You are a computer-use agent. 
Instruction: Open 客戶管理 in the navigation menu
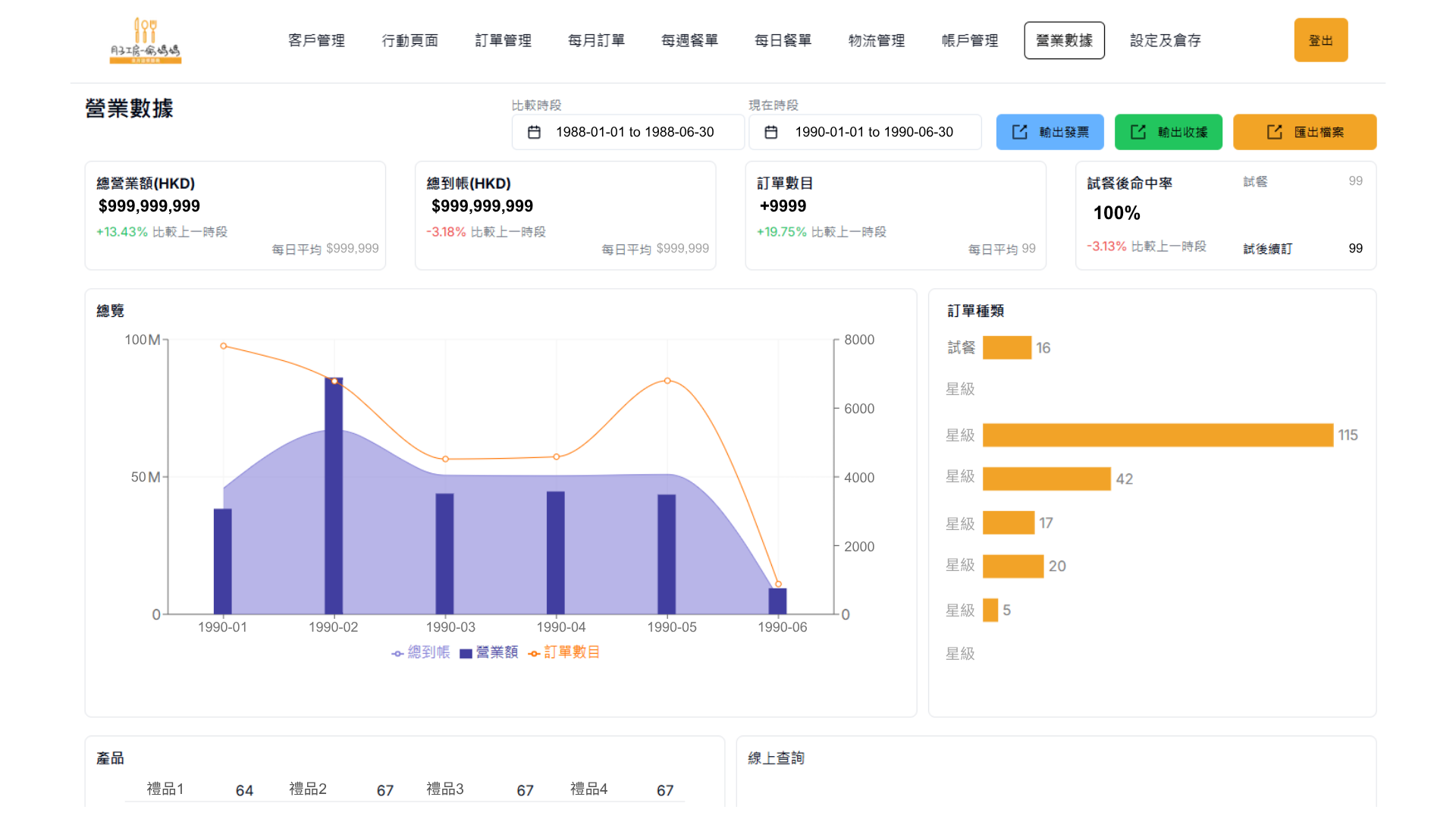(316, 40)
